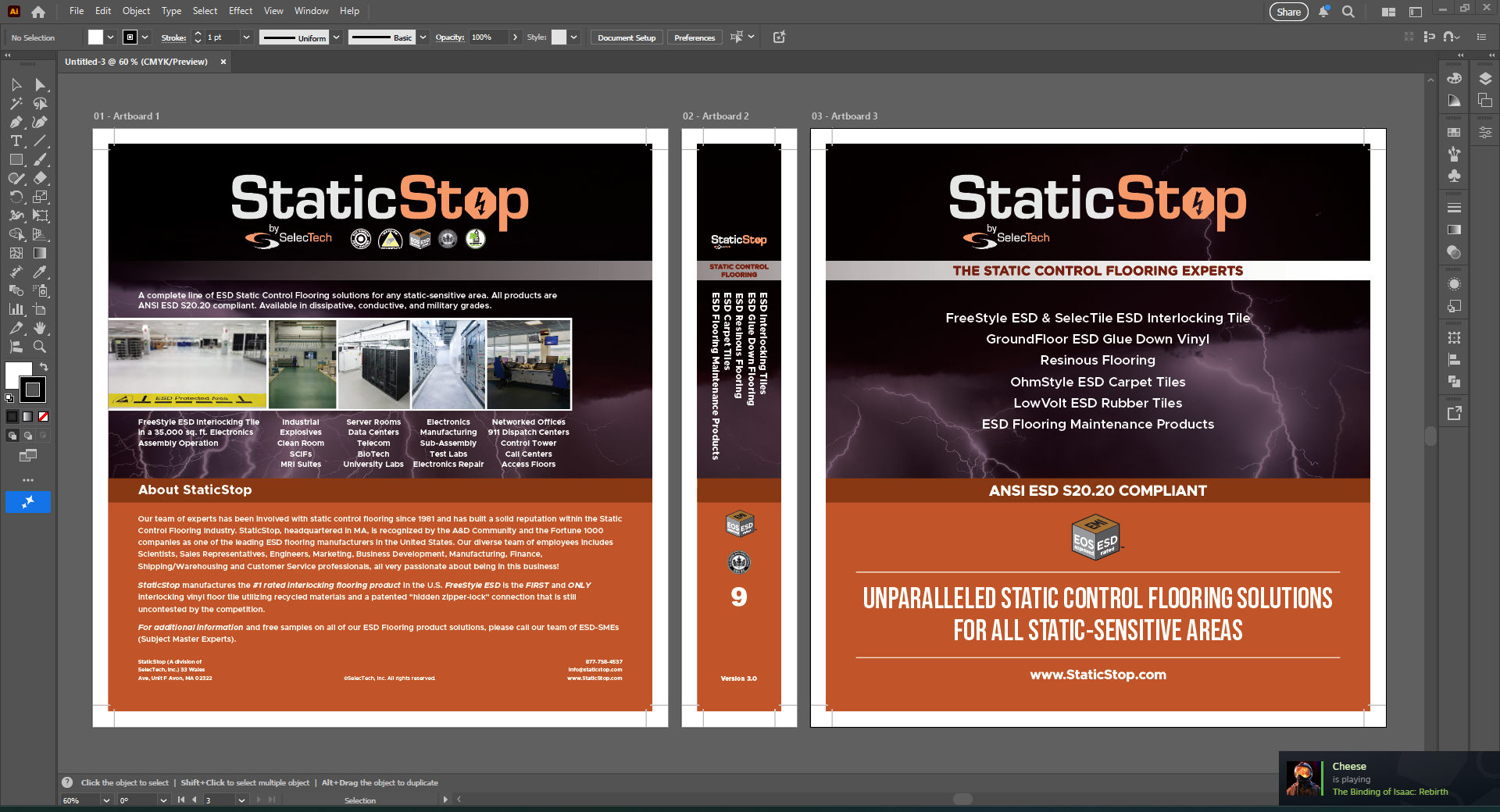This screenshot has width=1500, height=812.
Task: Open the Uniform variable width profile dropdown
Action: pos(337,37)
